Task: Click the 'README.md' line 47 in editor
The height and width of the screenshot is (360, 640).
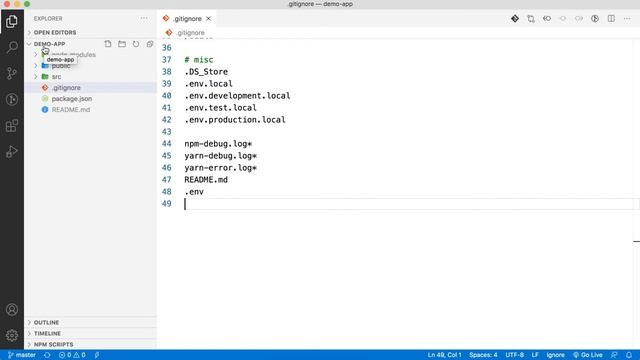Action: coord(206,180)
